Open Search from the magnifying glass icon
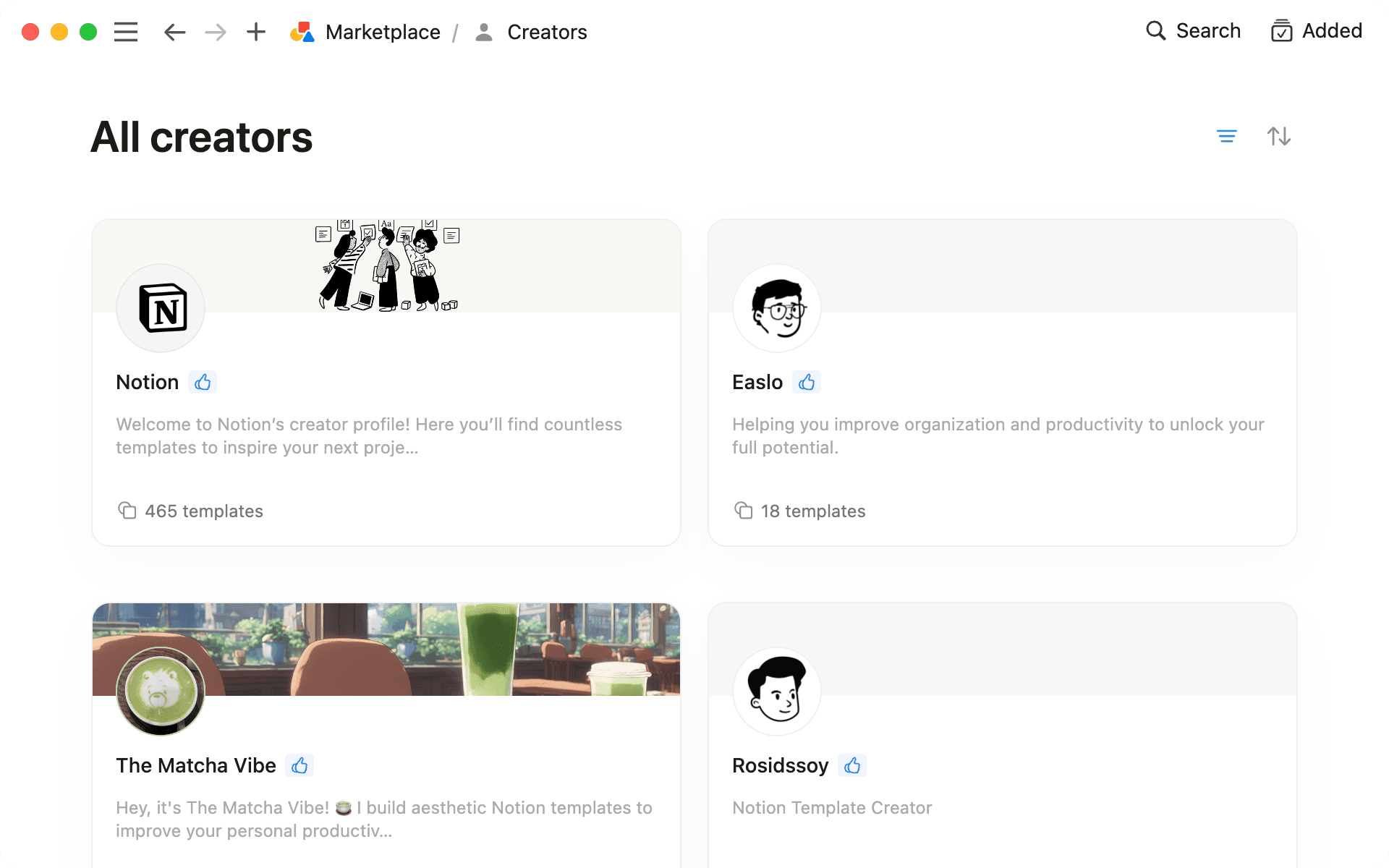The height and width of the screenshot is (868, 1389). coord(1155,30)
